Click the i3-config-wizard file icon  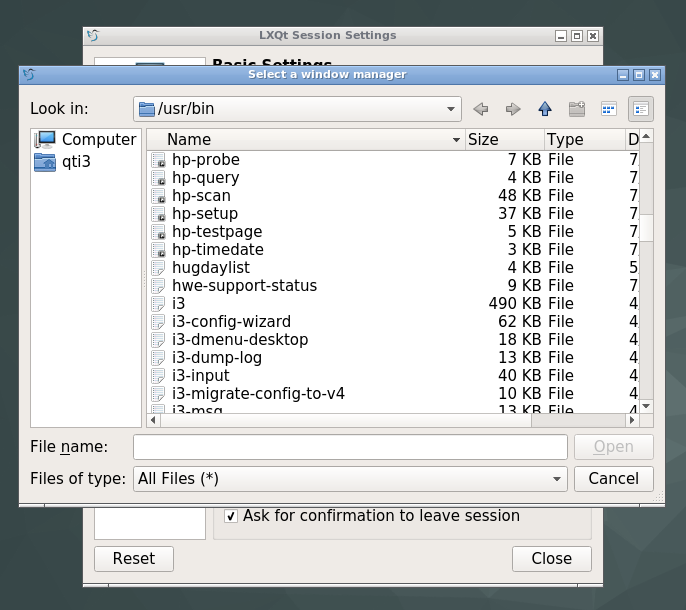pos(158,322)
